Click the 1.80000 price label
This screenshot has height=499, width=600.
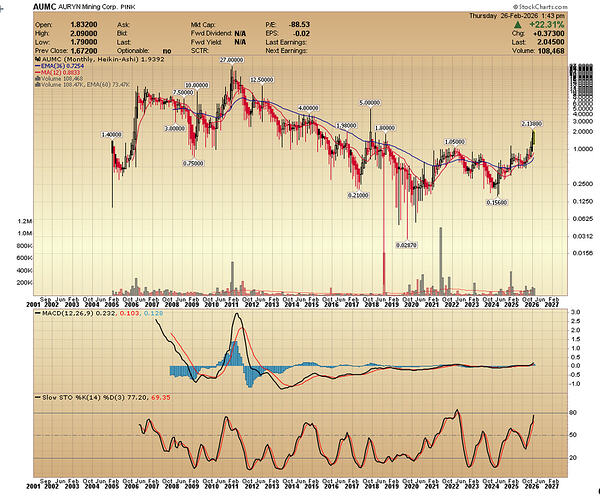point(385,128)
